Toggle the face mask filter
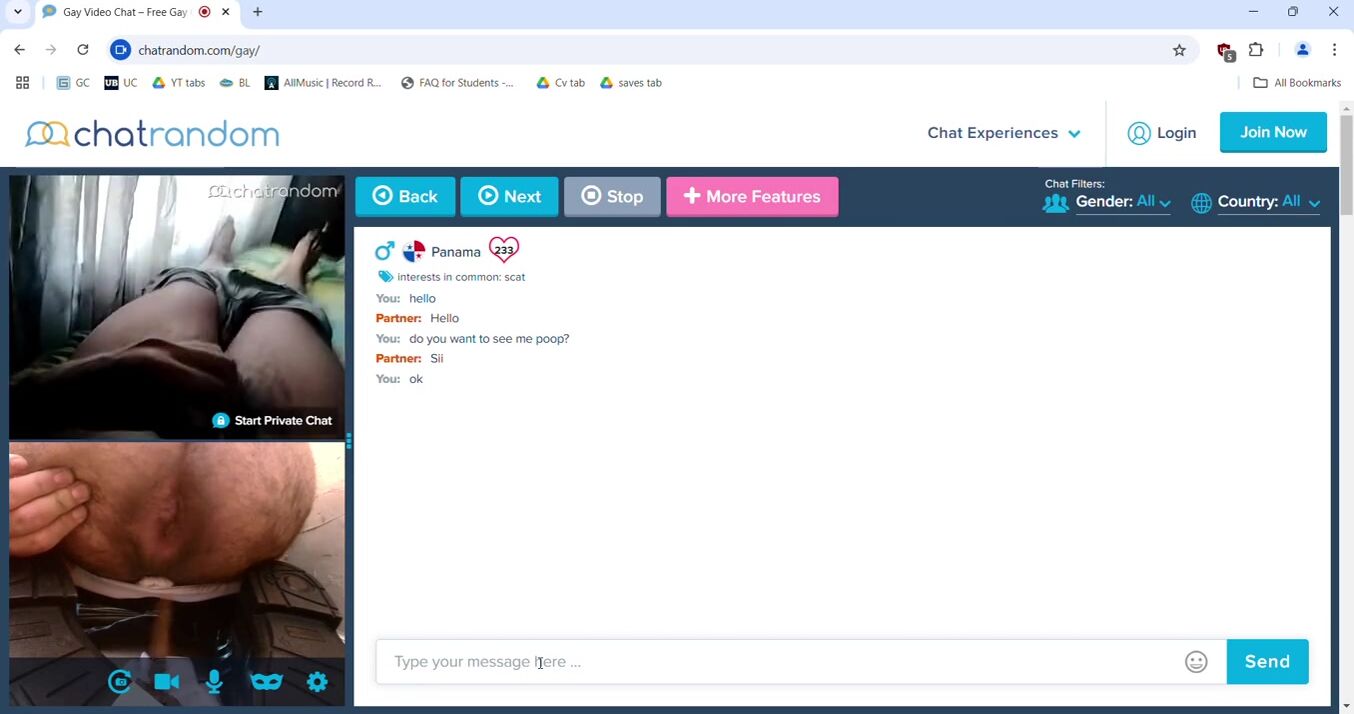Image resolution: width=1354 pixels, height=714 pixels. (266, 682)
